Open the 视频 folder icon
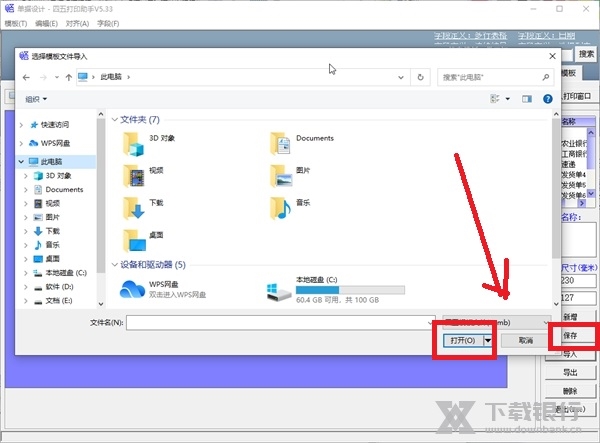 tap(134, 176)
